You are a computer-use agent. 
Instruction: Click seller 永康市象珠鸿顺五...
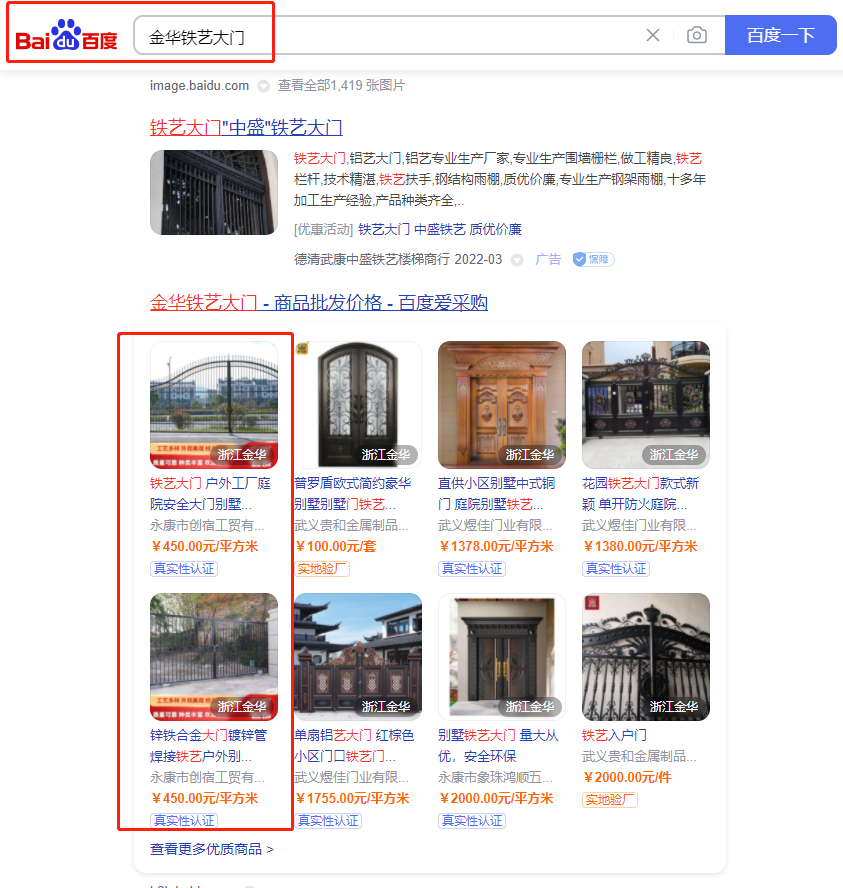point(495,778)
